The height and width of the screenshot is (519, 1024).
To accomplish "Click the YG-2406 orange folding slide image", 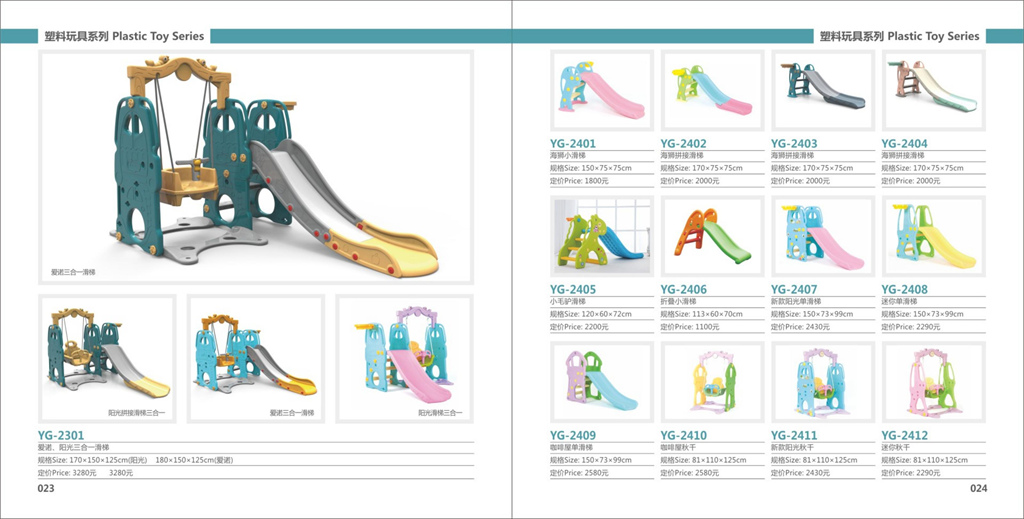I will 712,236.
